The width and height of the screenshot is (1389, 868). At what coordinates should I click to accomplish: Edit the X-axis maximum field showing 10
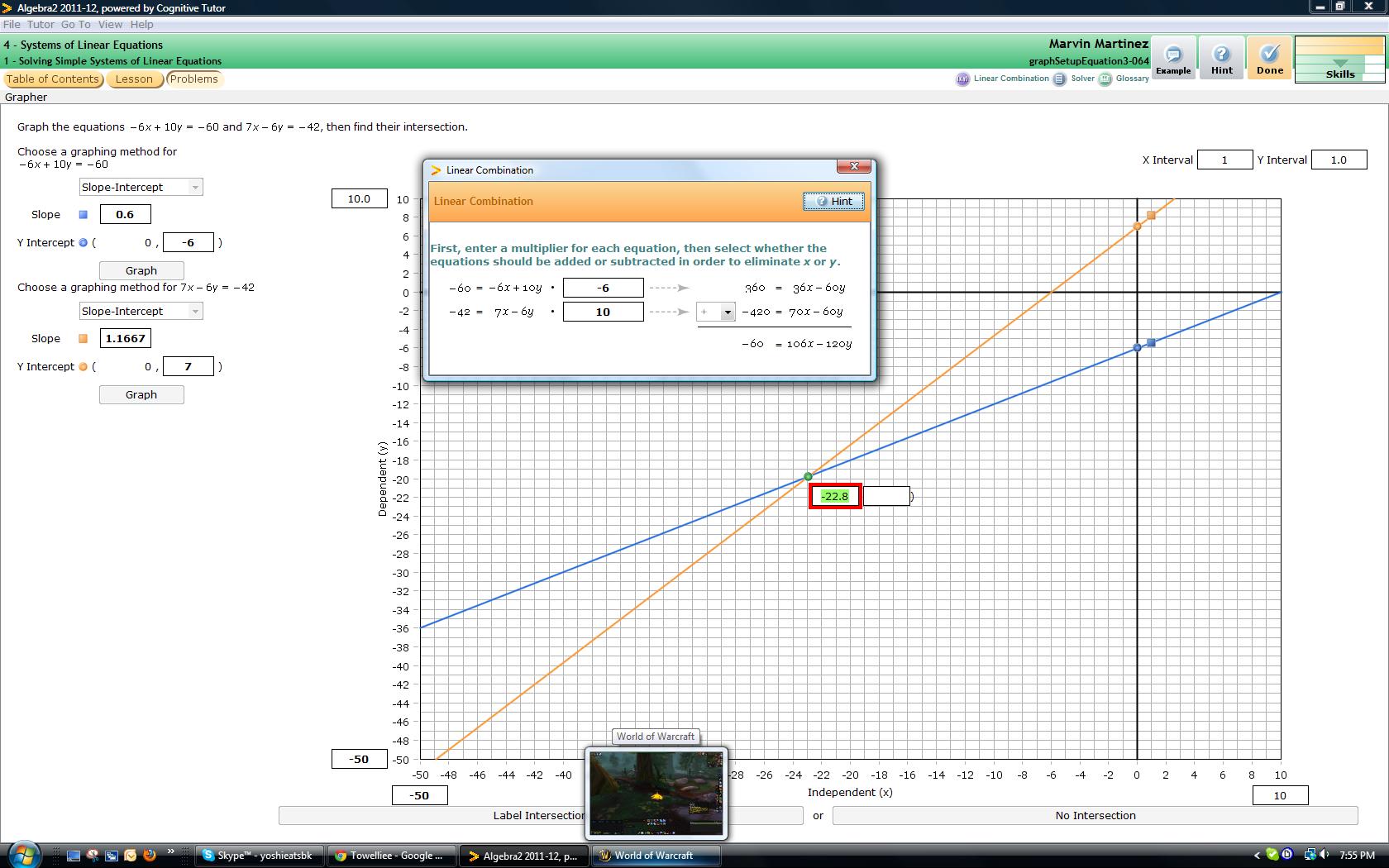[x=1280, y=795]
